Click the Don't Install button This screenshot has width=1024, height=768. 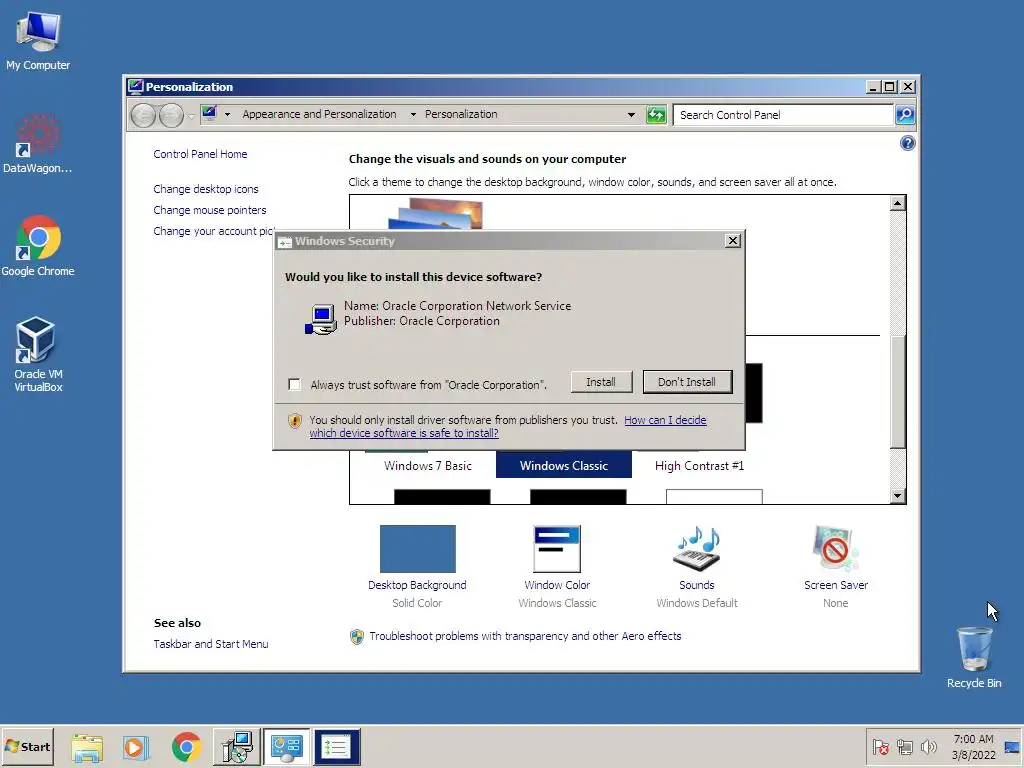pos(687,382)
